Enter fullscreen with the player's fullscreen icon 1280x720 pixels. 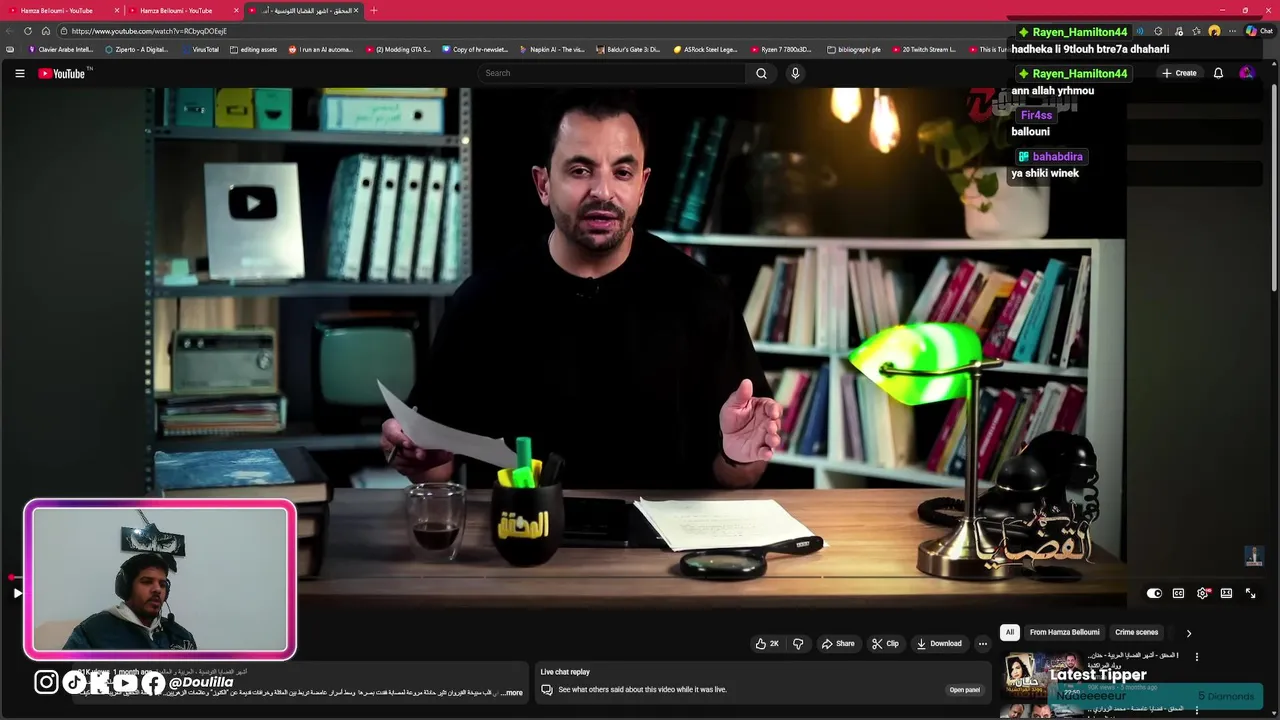(1250, 593)
